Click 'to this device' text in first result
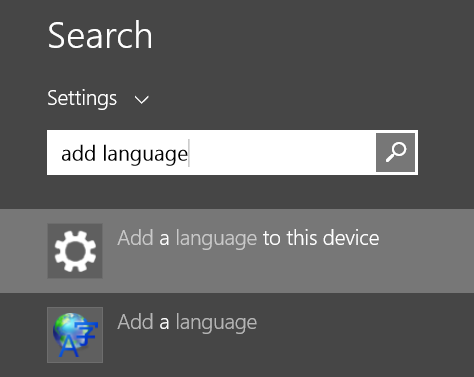 (x=321, y=238)
